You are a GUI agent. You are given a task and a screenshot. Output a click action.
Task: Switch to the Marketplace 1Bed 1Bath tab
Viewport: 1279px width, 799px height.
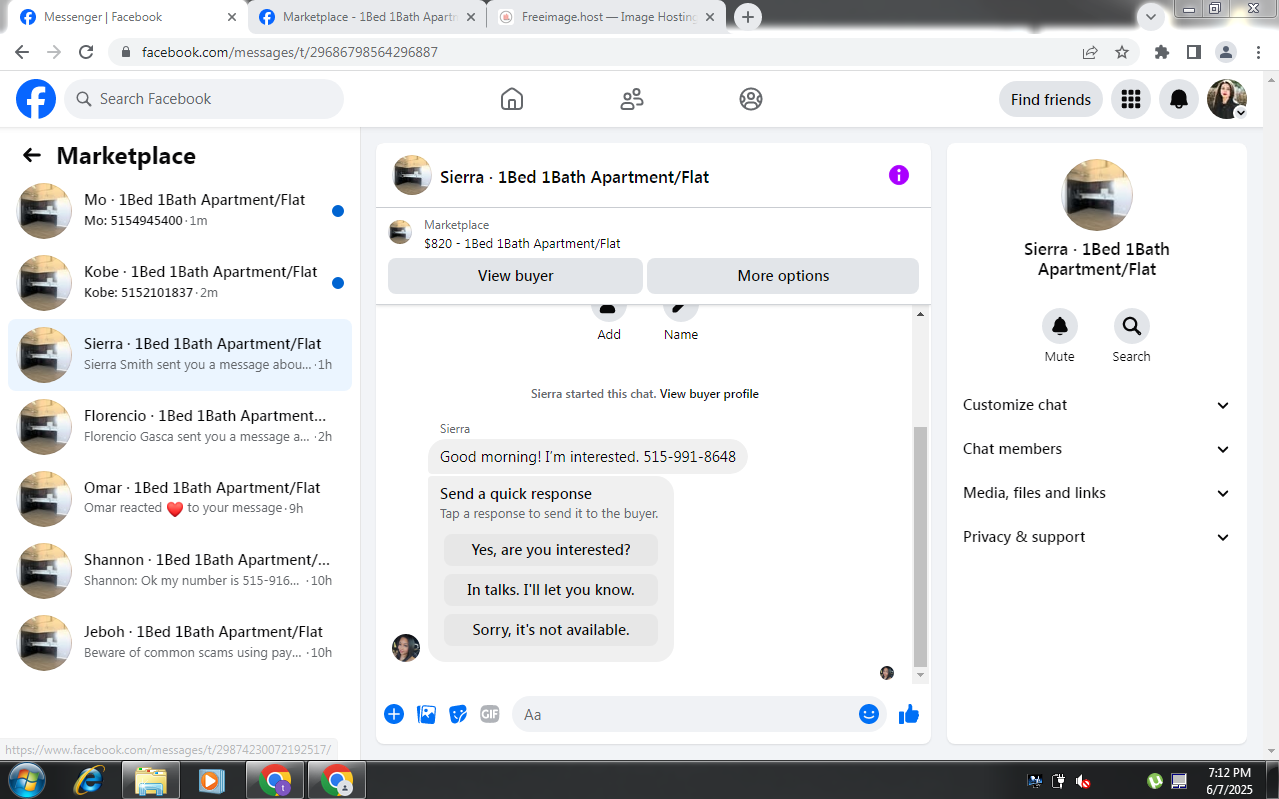367,17
